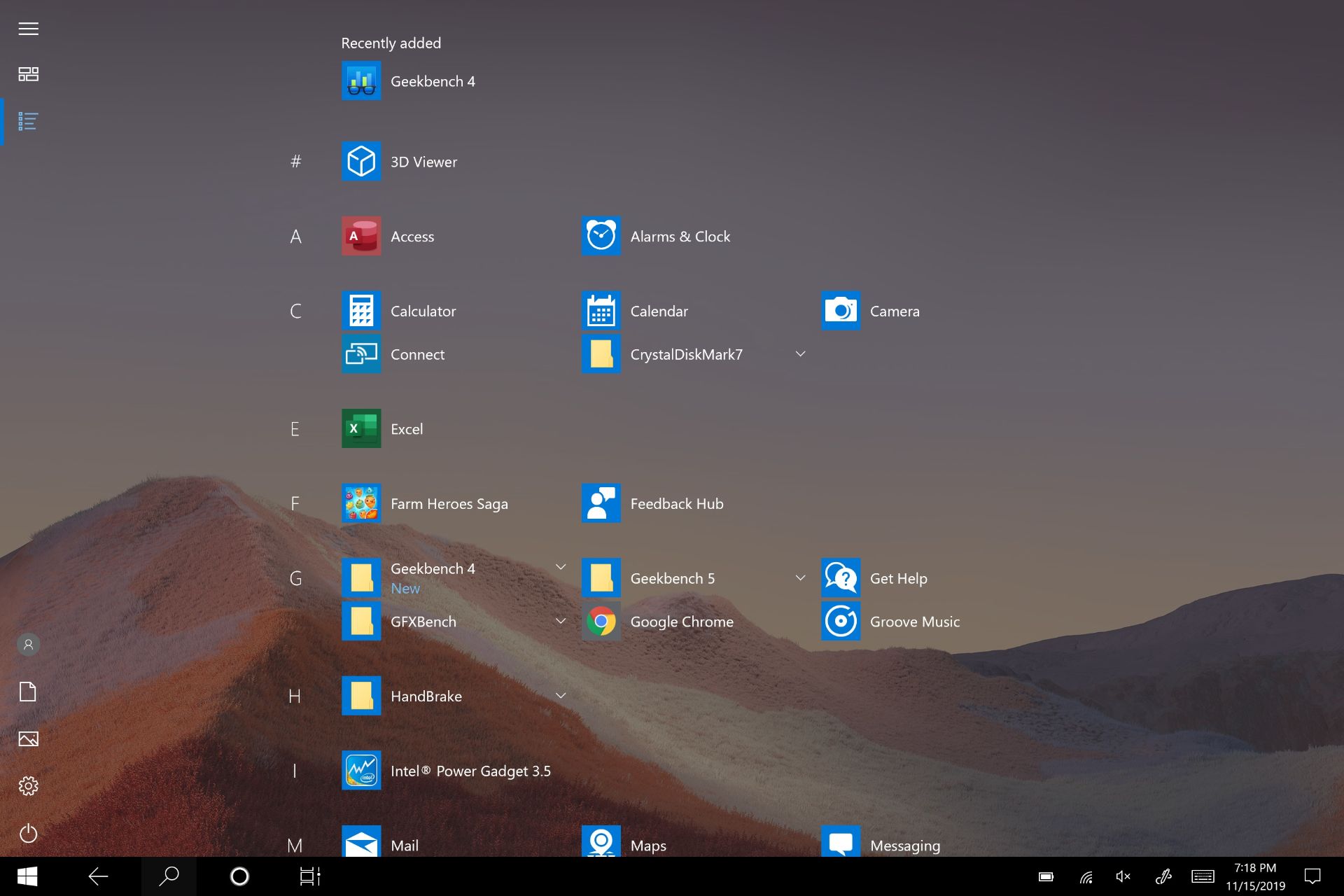The width and height of the screenshot is (1344, 896).
Task: Click the G section letter header
Action: [x=295, y=578]
